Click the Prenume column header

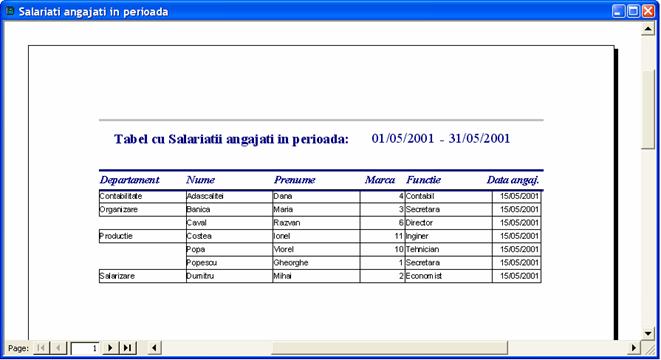click(295, 180)
